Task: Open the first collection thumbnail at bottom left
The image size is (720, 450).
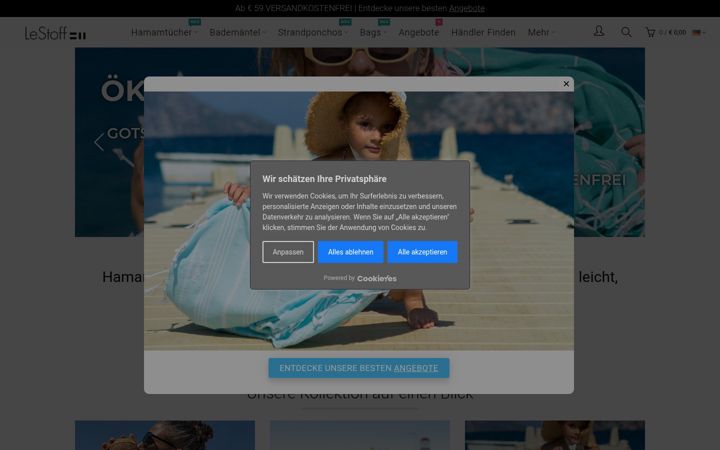Action: pyautogui.click(x=165, y=435)
